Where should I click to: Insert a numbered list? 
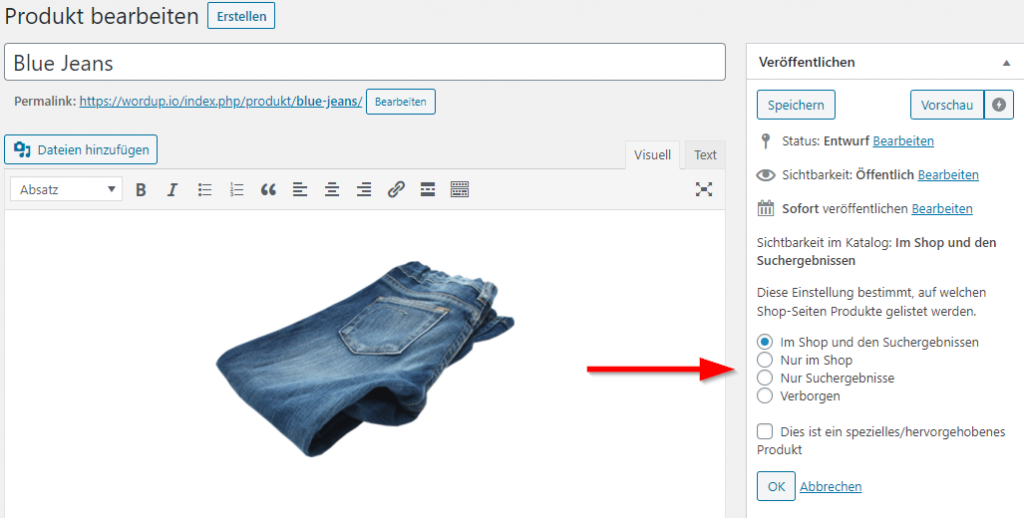point(236,189)
